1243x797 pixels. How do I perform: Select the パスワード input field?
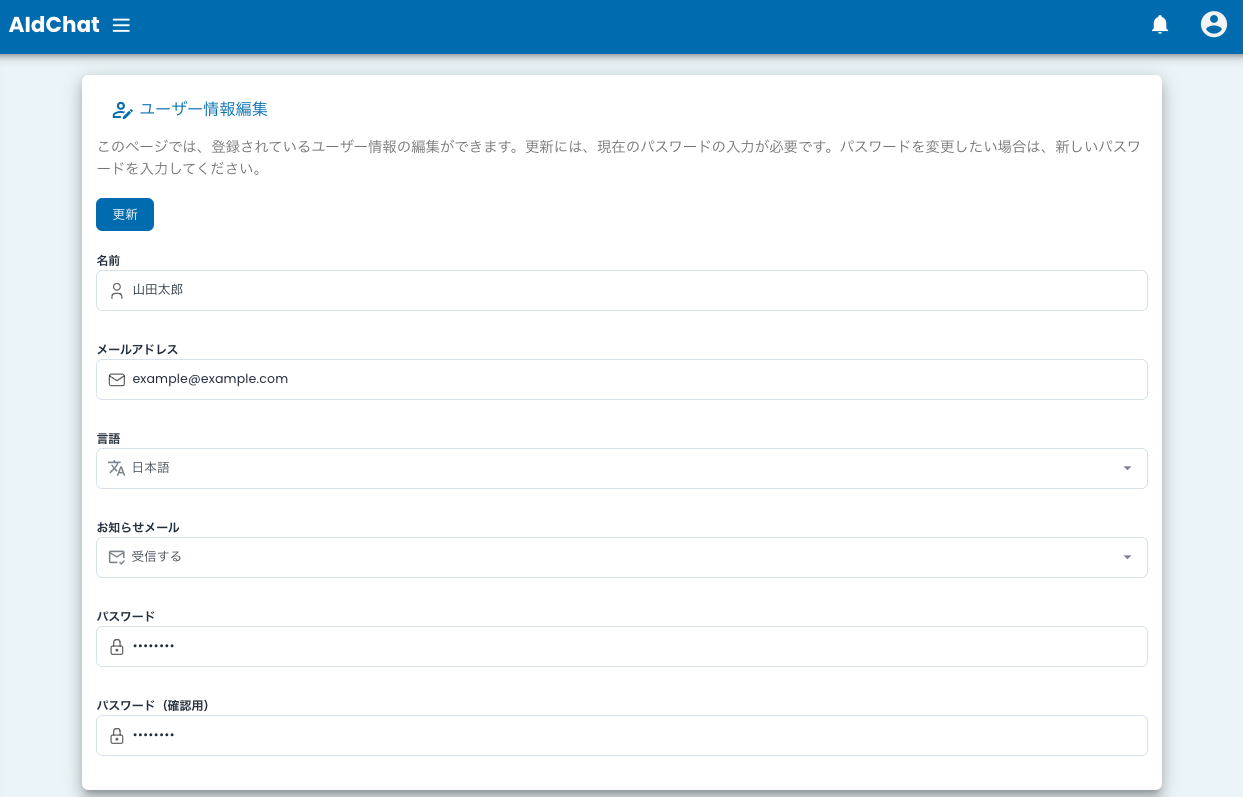621,646
